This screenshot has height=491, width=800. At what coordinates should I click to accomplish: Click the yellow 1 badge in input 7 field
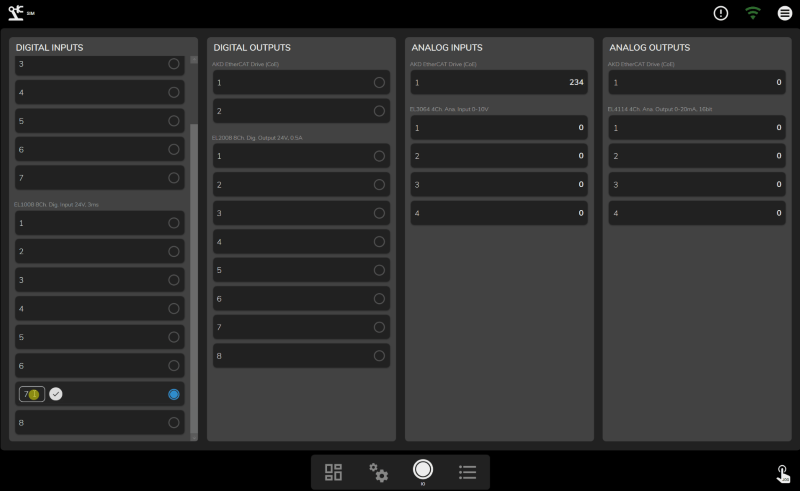(x=34, y=394)
